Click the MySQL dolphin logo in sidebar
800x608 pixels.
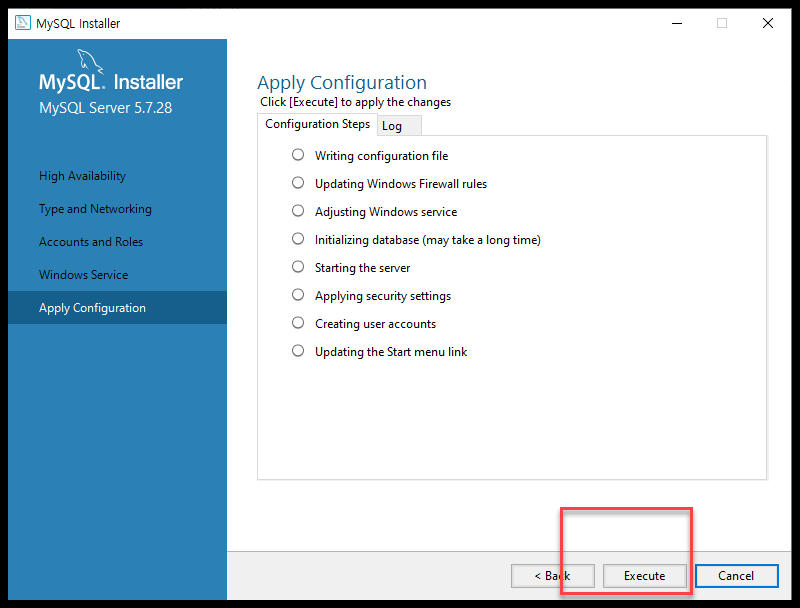90,61
